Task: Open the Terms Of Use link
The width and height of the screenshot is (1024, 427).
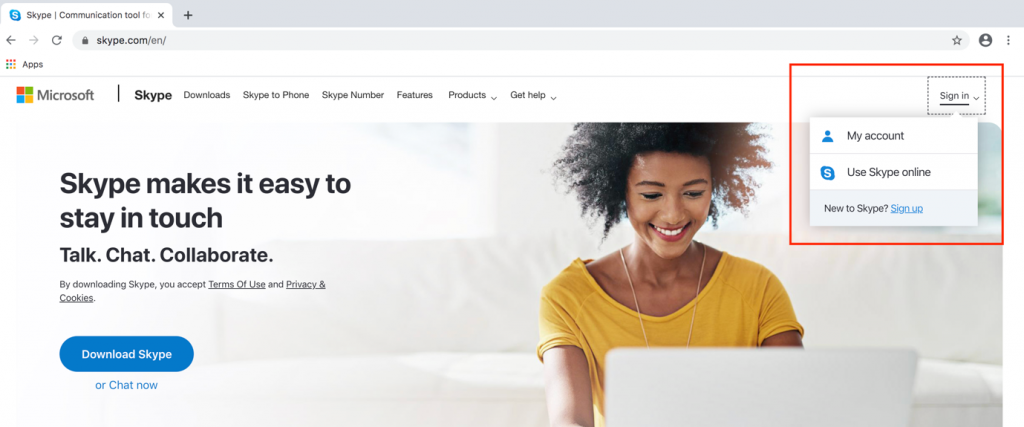Action: [237, 285]
